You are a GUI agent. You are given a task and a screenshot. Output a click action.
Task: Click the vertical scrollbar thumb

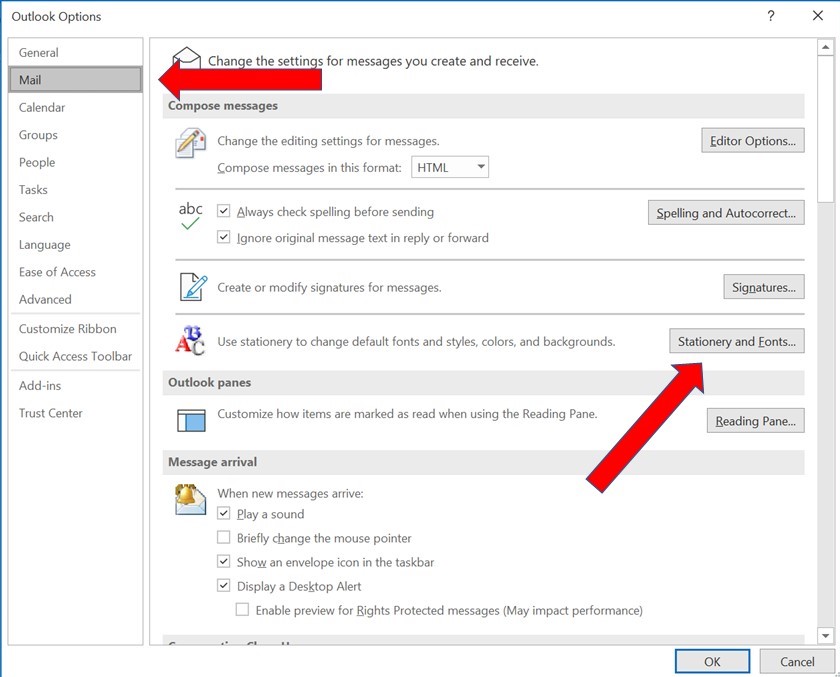(x=826, y=129)
